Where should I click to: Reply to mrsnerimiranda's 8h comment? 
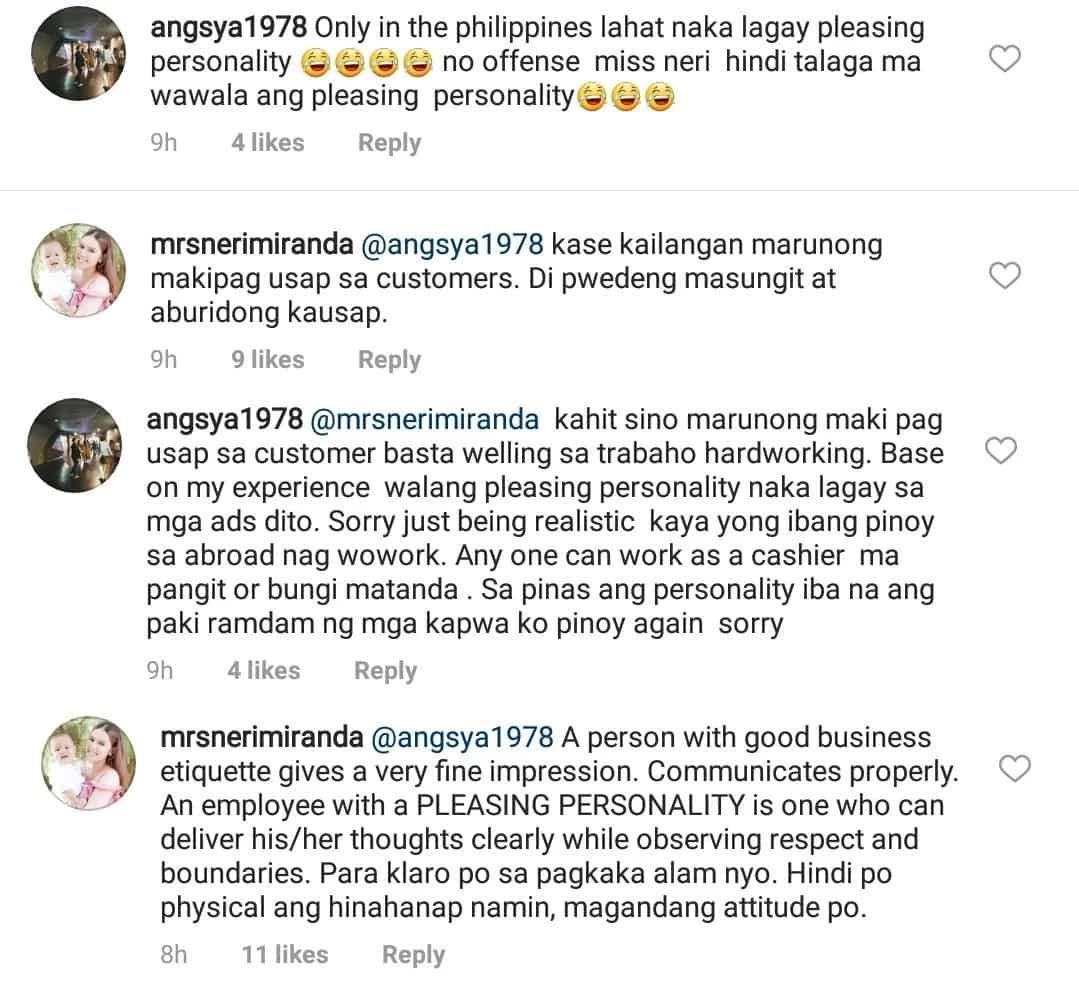[414, 954]
